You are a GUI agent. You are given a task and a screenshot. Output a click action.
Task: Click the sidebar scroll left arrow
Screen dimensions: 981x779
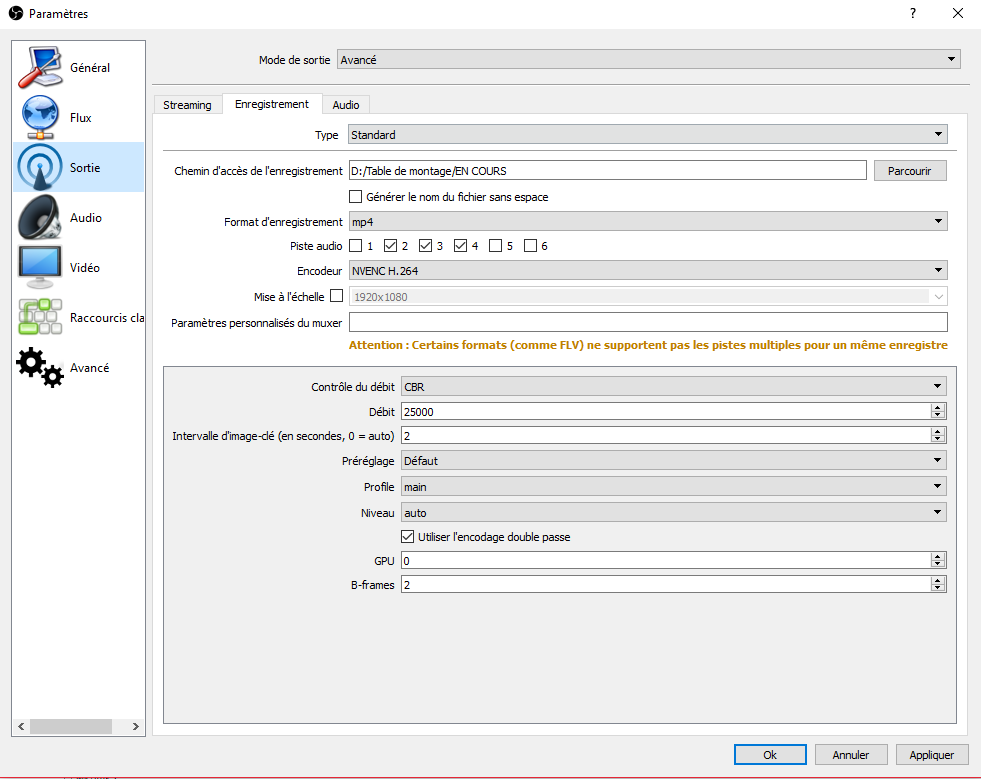(21, 726)
